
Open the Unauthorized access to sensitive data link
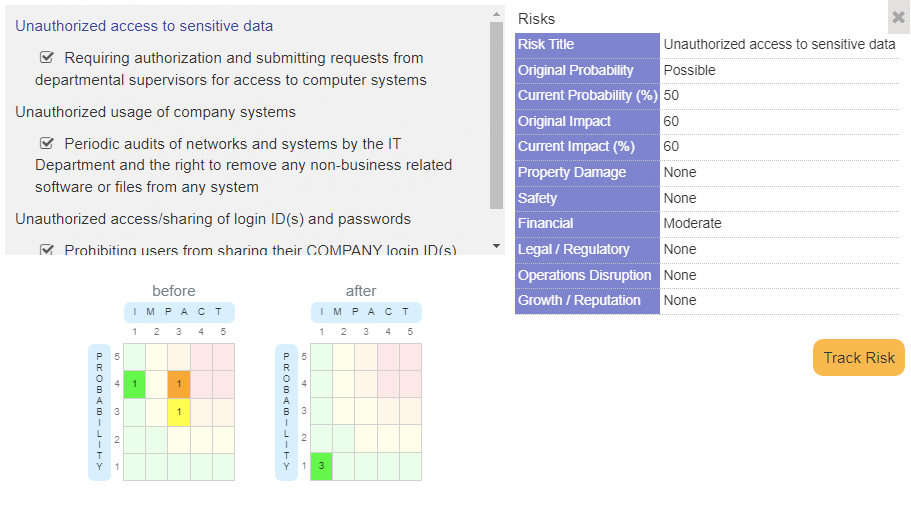tap(144, 26)
